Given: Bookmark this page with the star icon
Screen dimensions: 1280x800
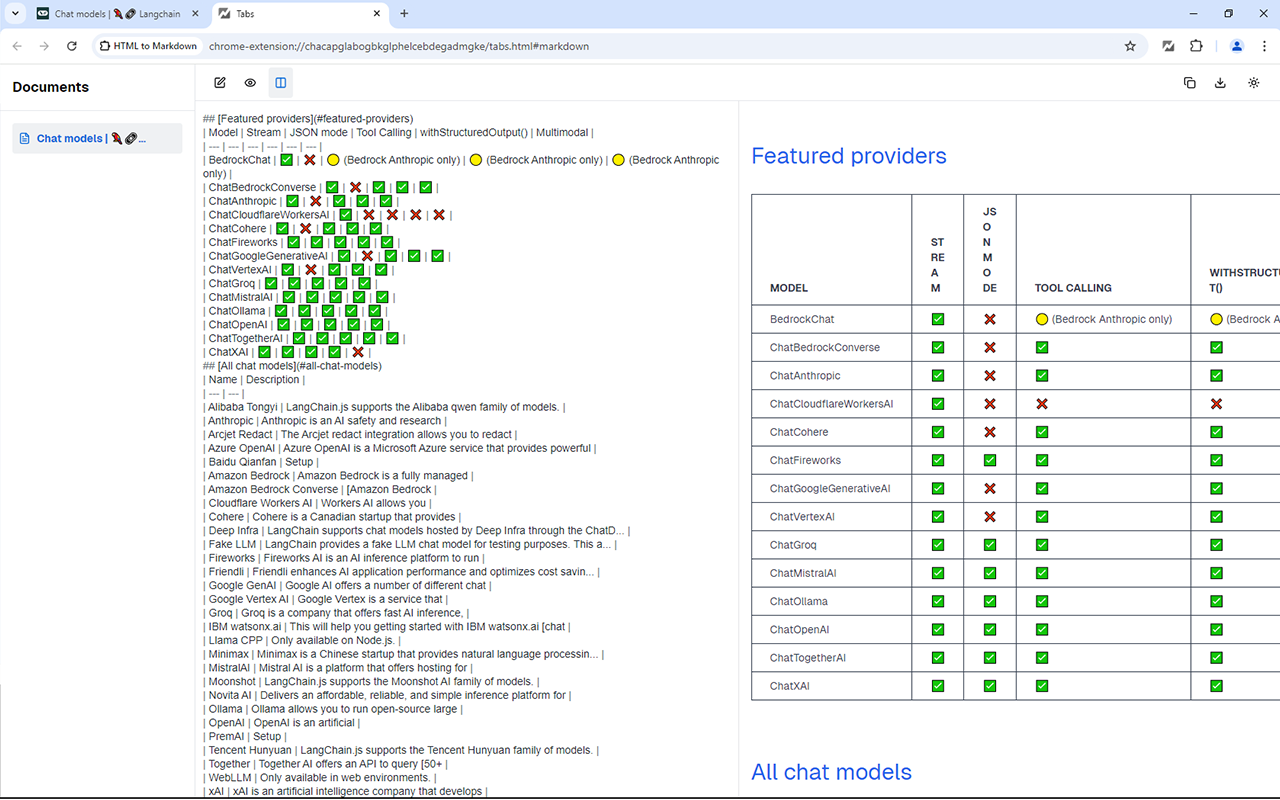Looking at the screenshot, I should pyautogui.click(x=1130, y=46).
